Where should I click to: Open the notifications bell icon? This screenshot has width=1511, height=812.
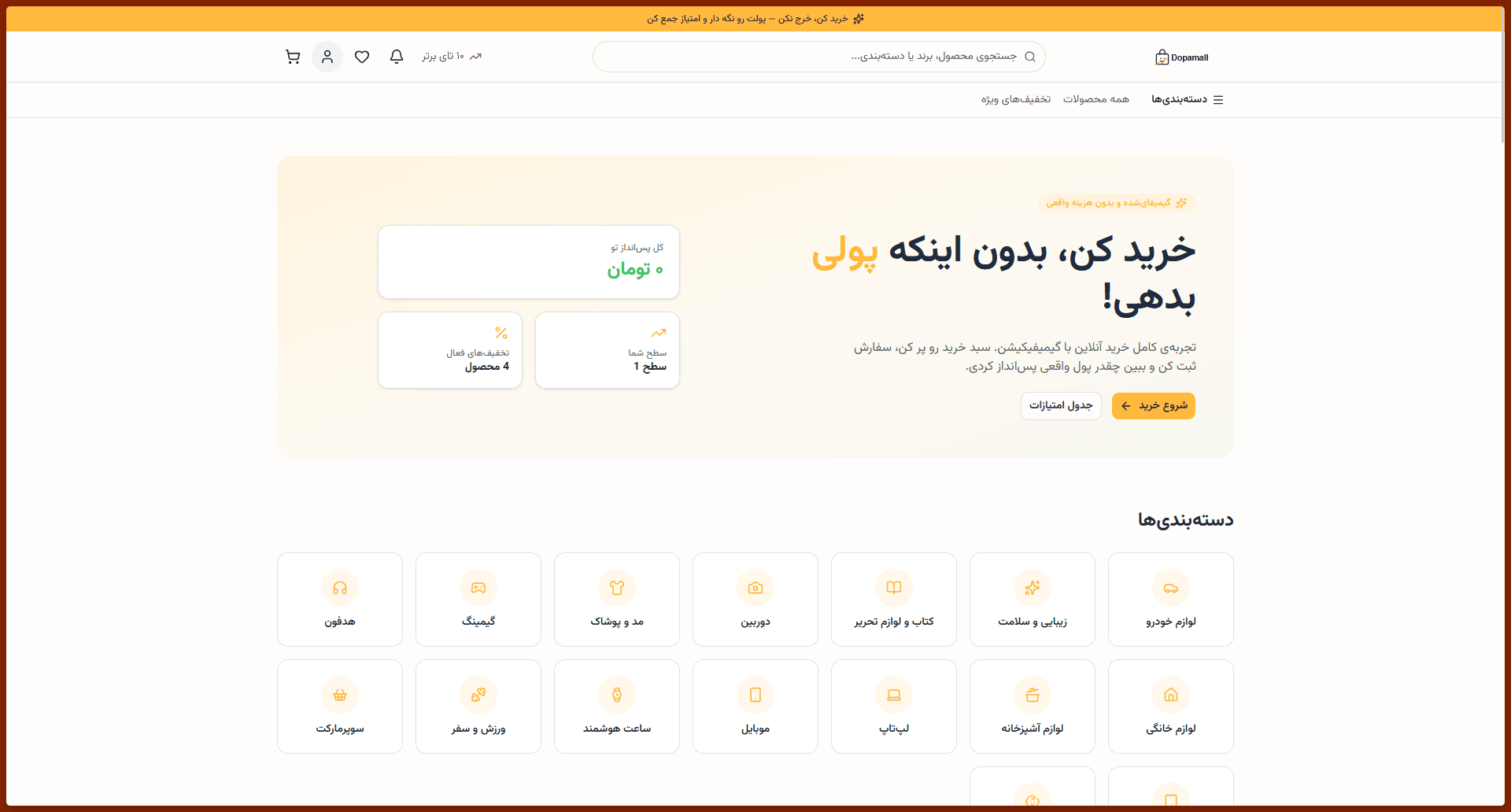397,57
